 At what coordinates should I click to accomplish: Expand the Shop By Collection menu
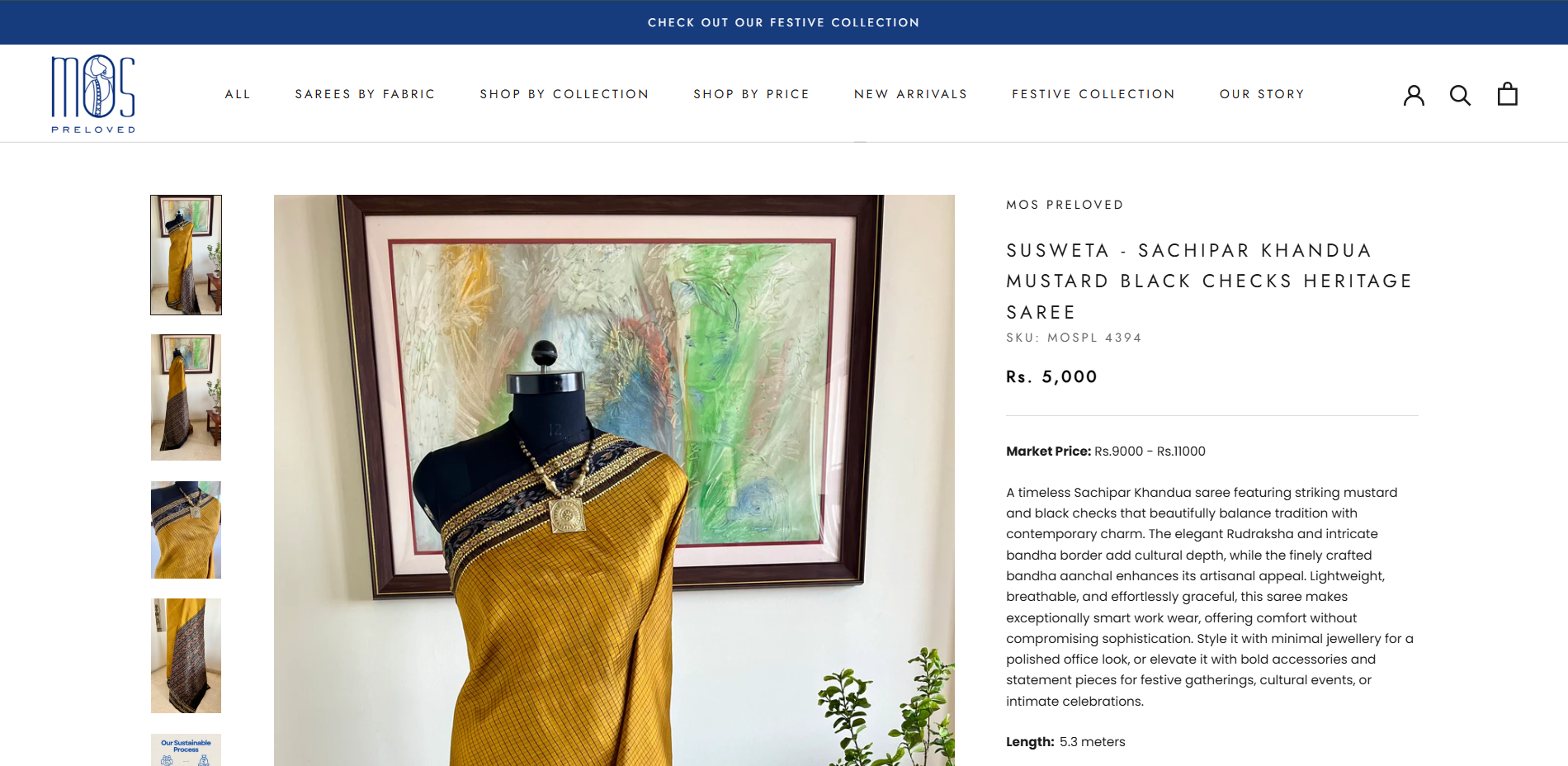pyautogui.click(x=564, y=94)
